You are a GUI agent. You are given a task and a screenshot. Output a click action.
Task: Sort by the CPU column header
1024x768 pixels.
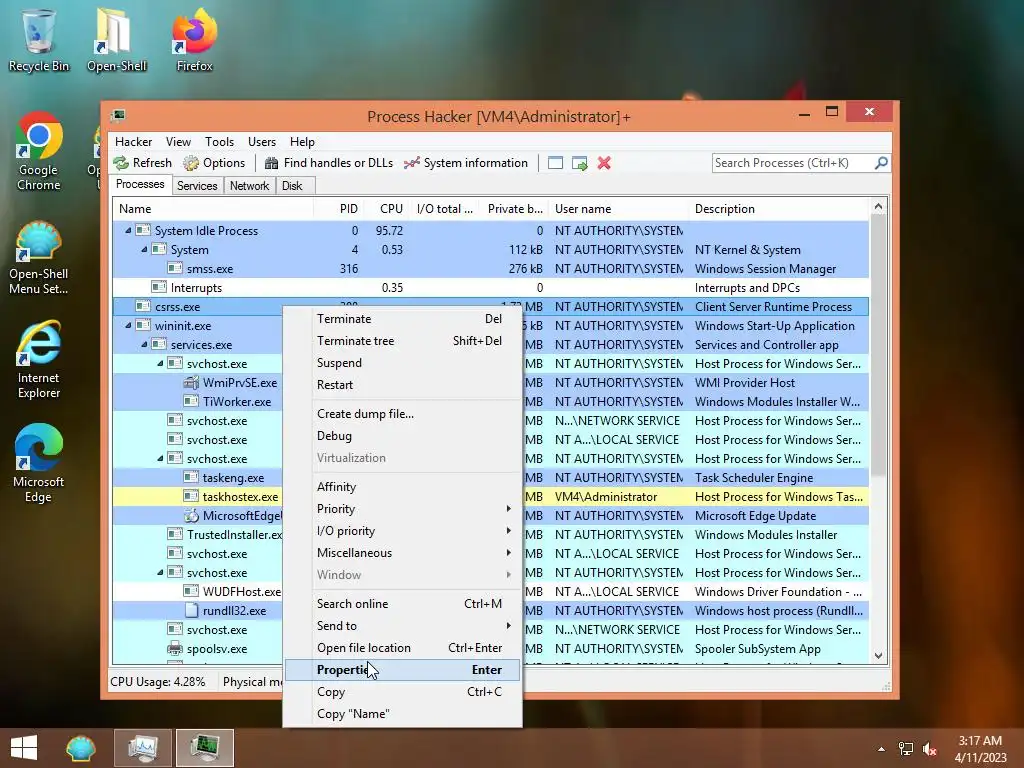386,209
